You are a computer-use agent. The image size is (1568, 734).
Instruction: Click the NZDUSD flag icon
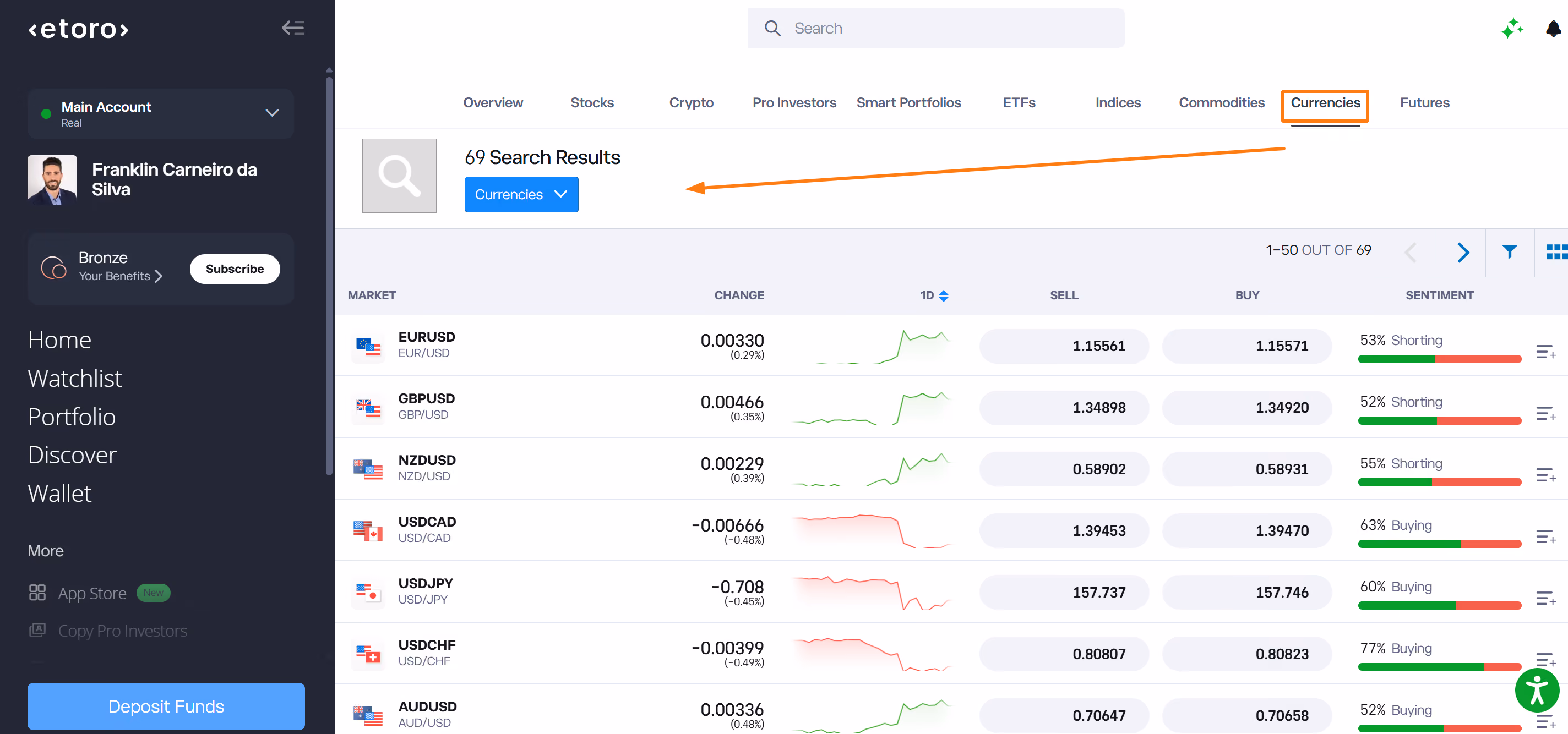click(x=368, y=469)
